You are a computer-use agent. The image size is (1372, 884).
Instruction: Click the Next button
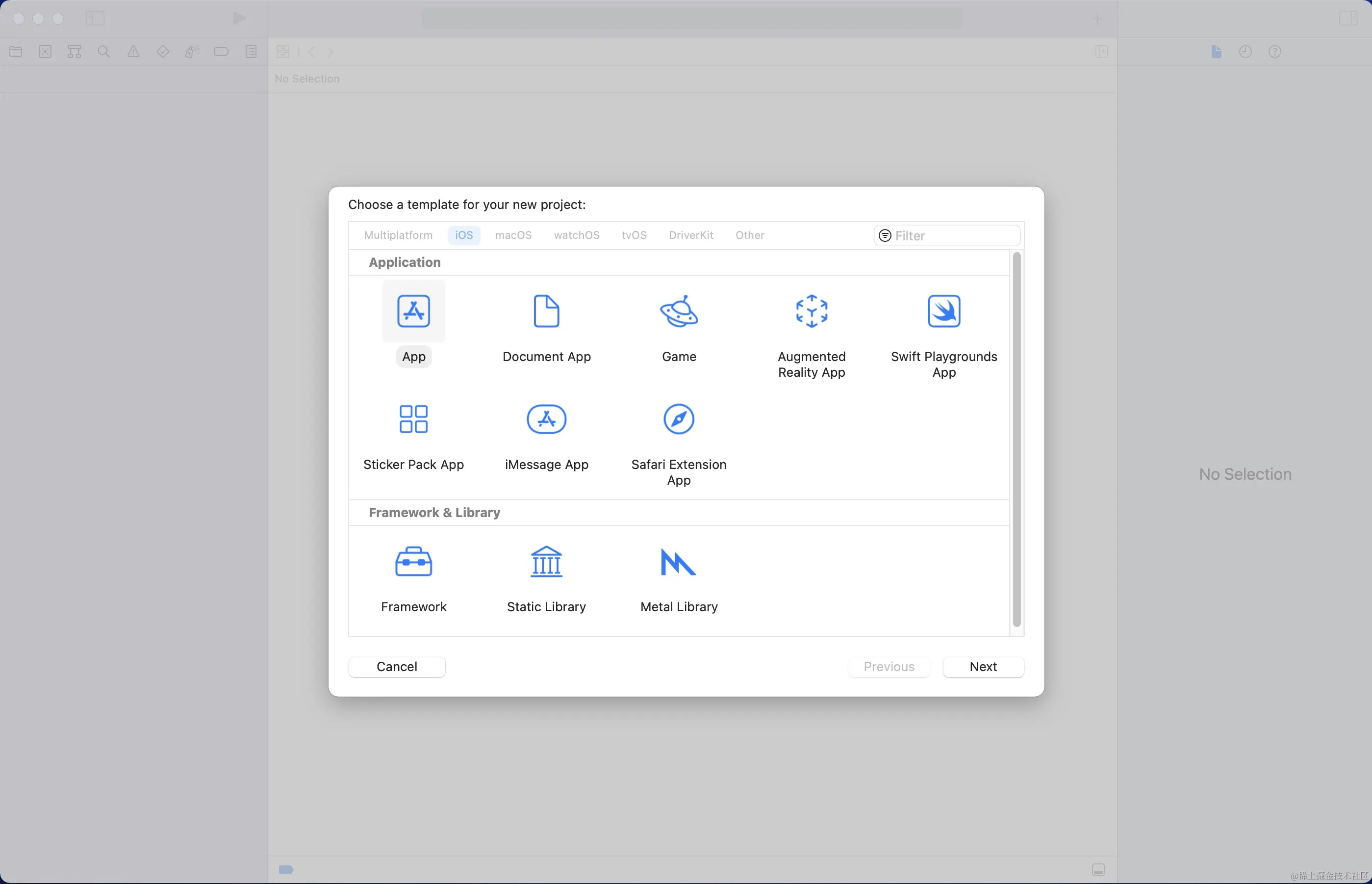[983, 667]
